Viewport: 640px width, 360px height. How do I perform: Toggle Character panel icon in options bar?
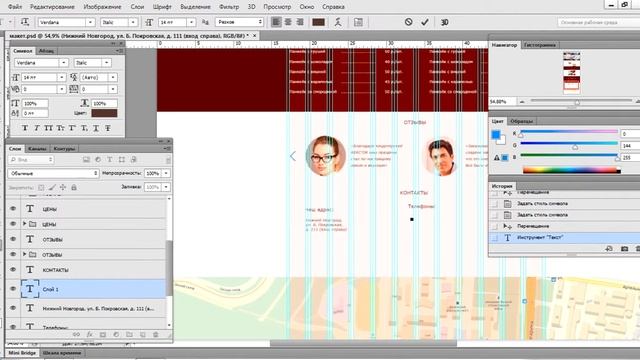coord(358,22)
